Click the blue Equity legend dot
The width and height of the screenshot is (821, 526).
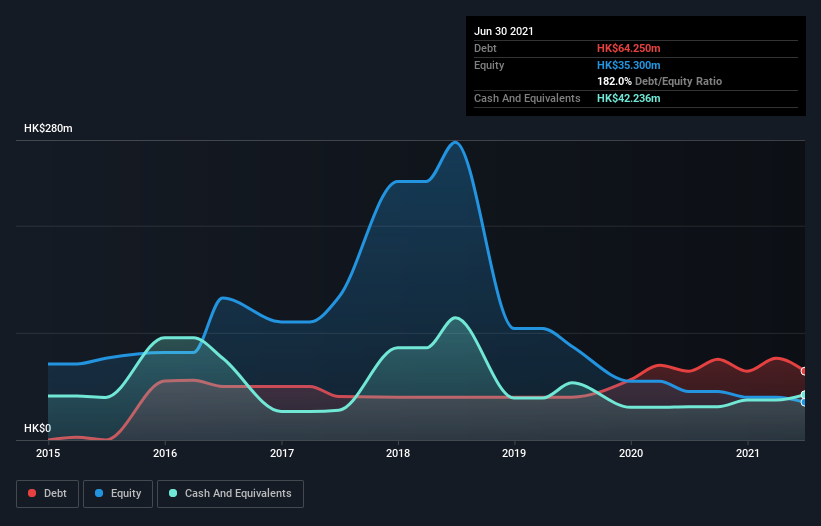(99, 493)
